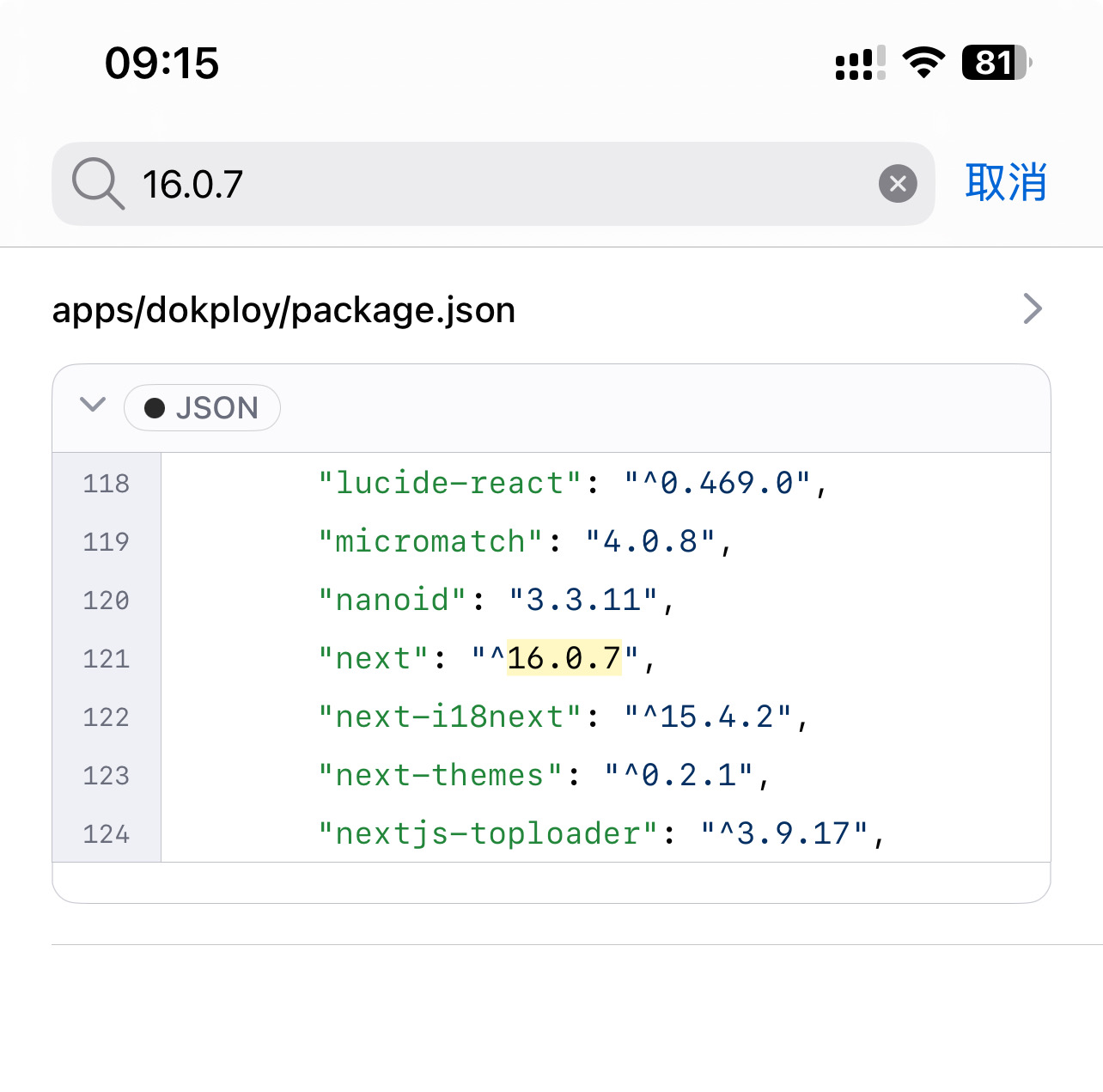The height and width of the screenshot is (1092, 1103).
Task: Tap the "nextjs-toploader" dependency key
Action: pos(488,834)
